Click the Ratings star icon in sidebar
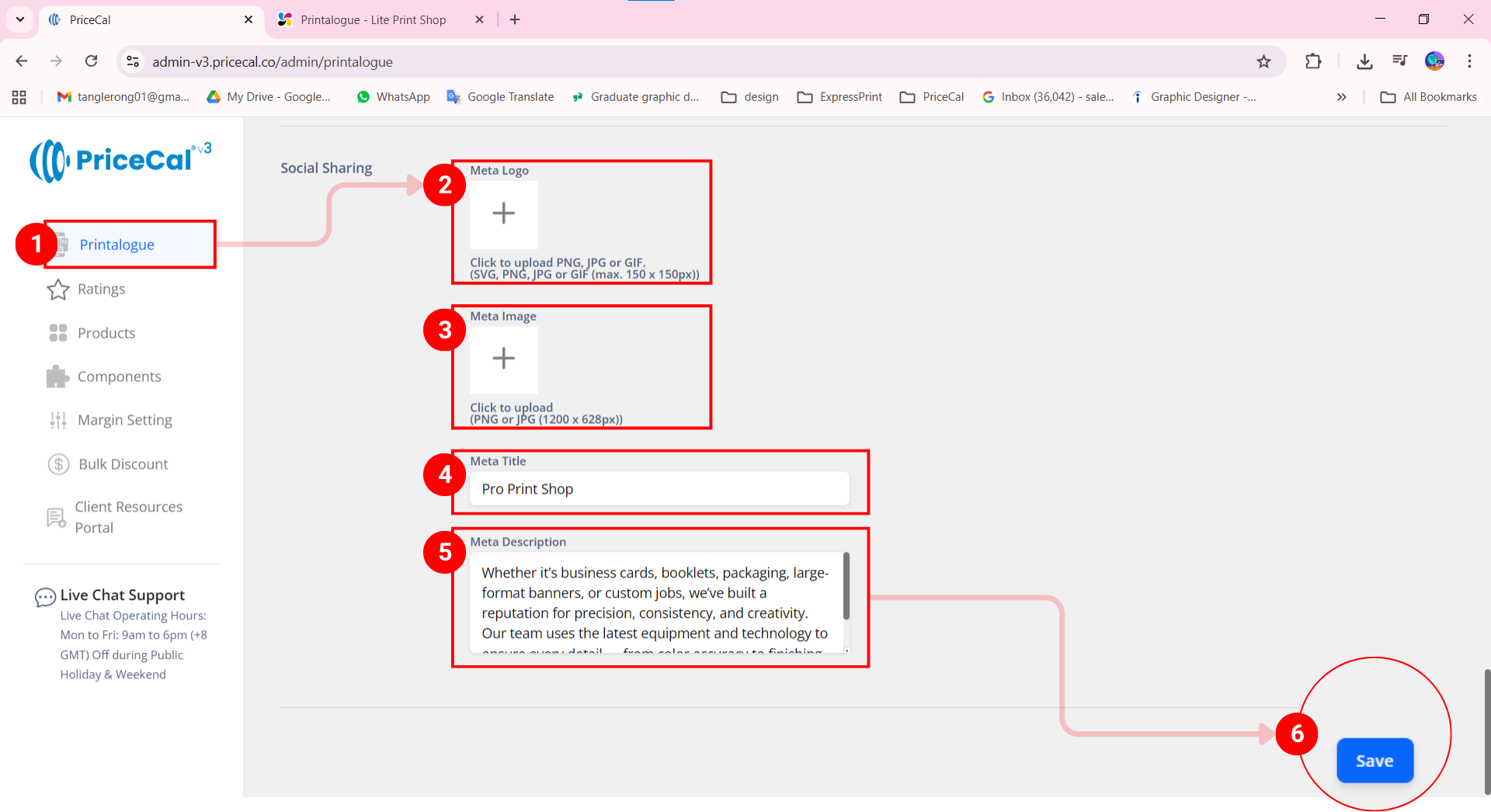 [58, 290]
